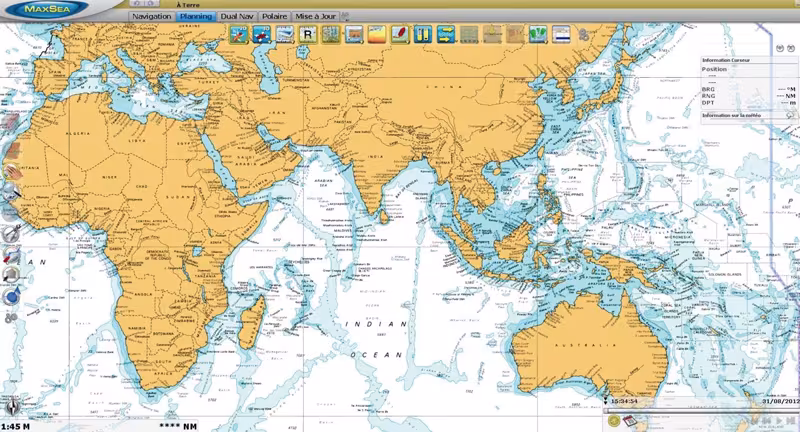Click the blue icon with yellow vertical bars
The height and width of the screenshot is (432, 800).
423,35
